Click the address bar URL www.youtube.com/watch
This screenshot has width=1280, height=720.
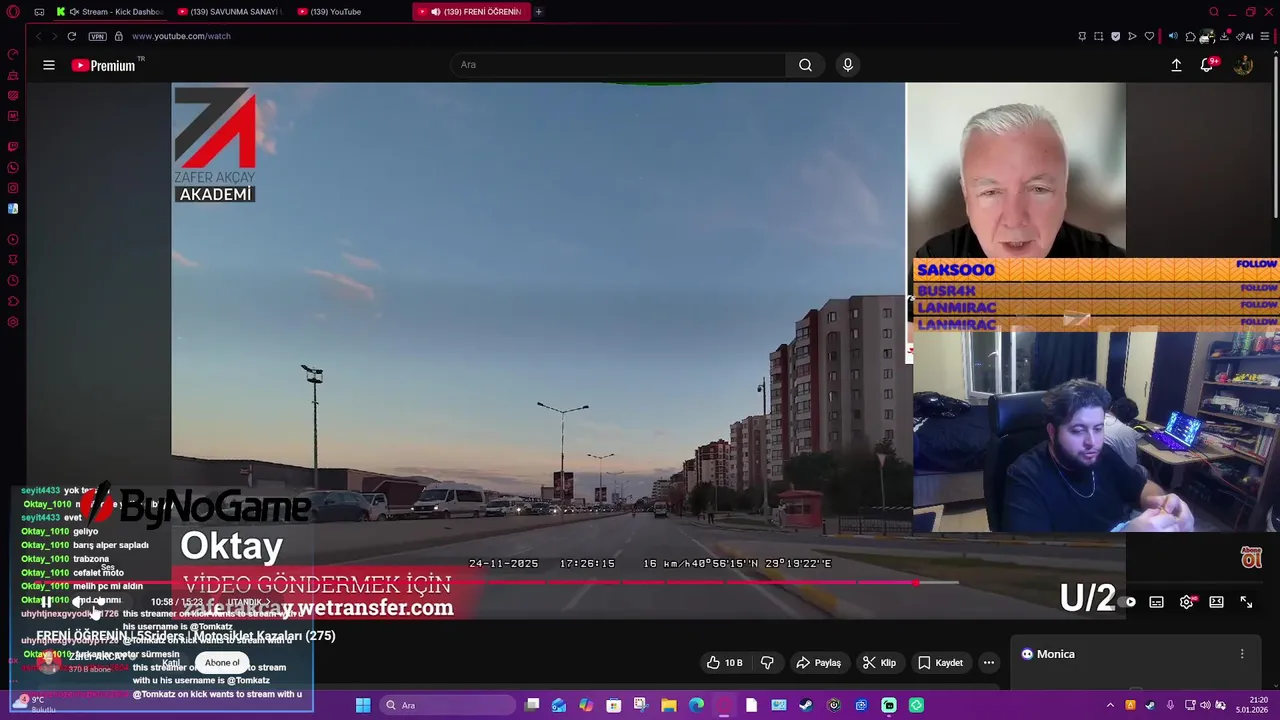pyautogui.click(x=181, y=36)
